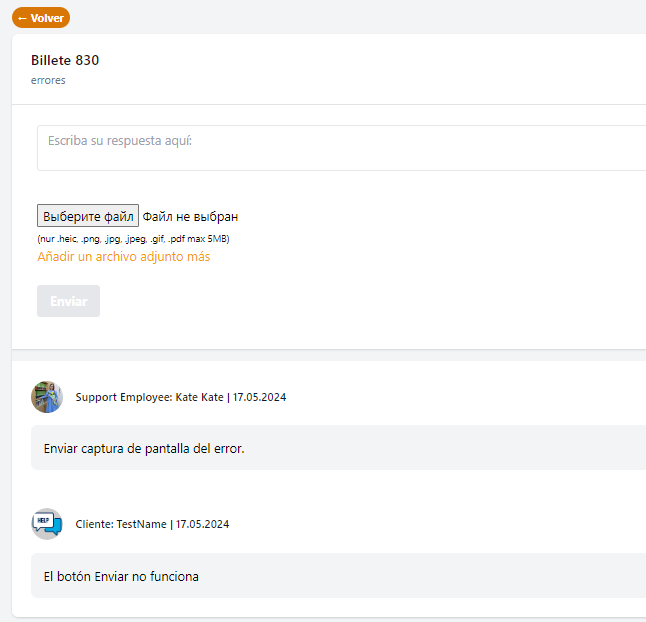Click 'Añadir un archivo adjunto más' link
The height and width of the screenshot is (622, 646).
124,257
